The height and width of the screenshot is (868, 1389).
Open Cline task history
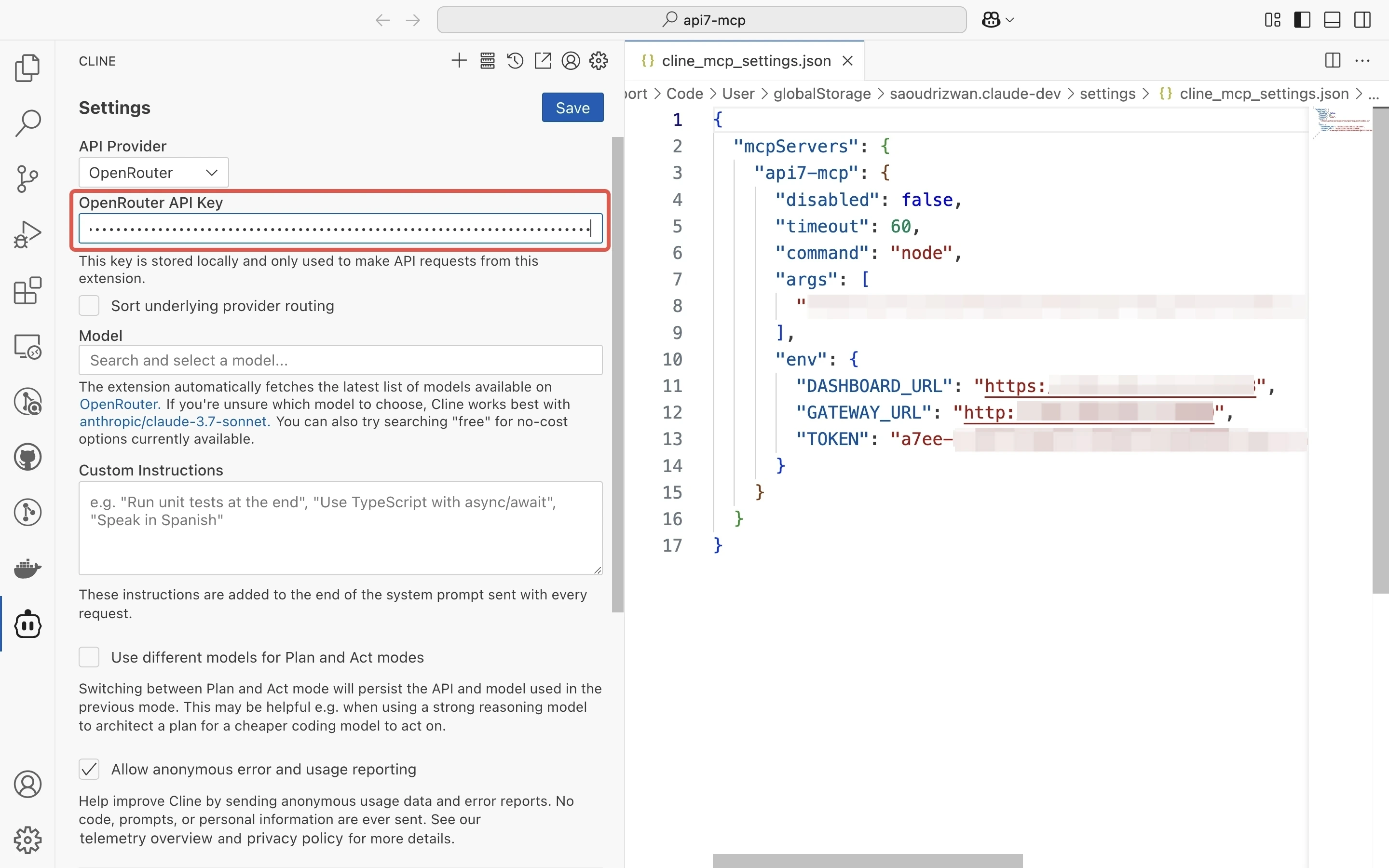515,61
